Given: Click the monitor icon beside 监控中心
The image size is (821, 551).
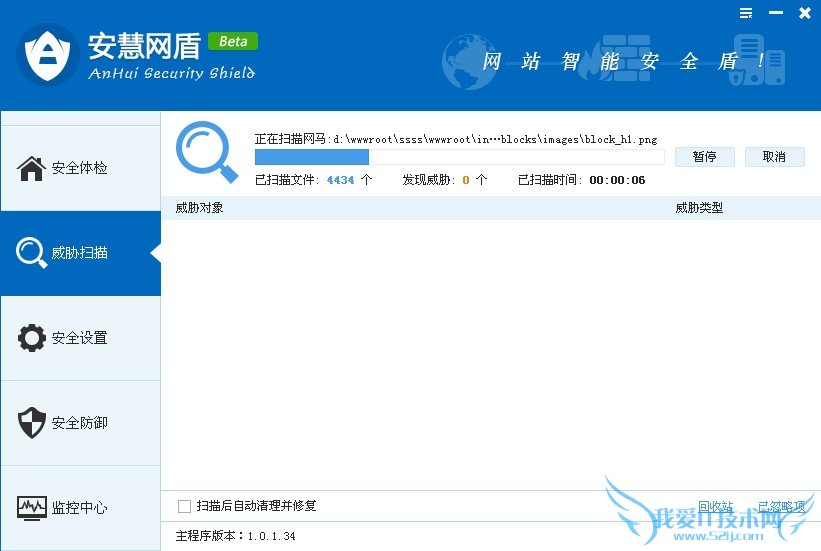Looking at the screenshot, I should coord(31,508).
